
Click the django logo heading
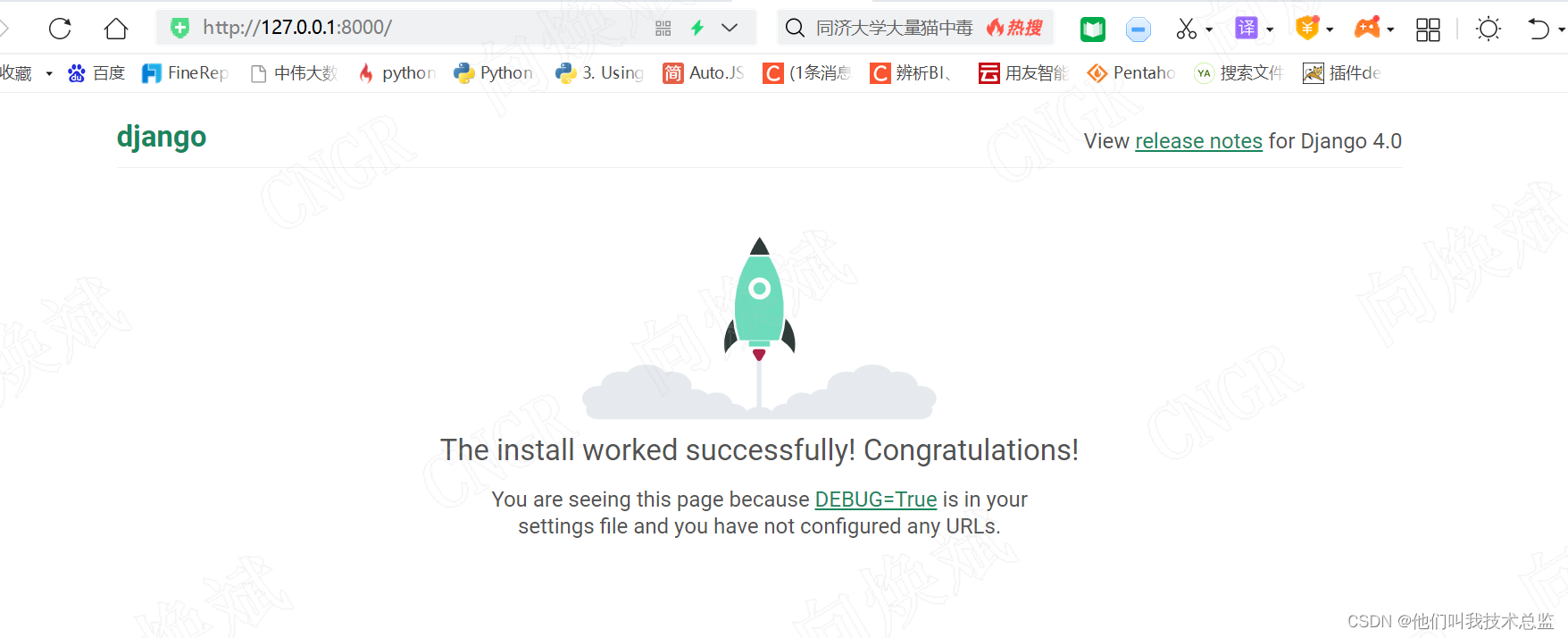tap(162, 137)
